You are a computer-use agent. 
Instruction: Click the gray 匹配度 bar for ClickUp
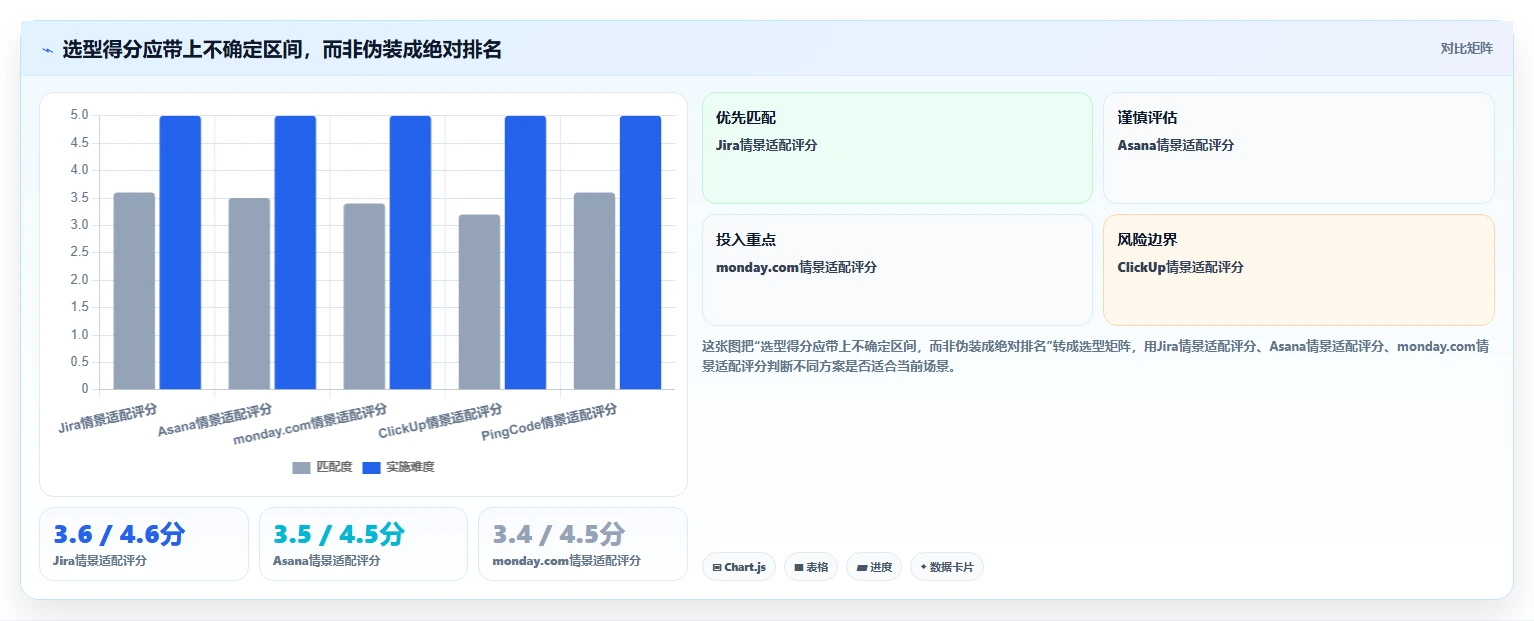click(479, 302)
